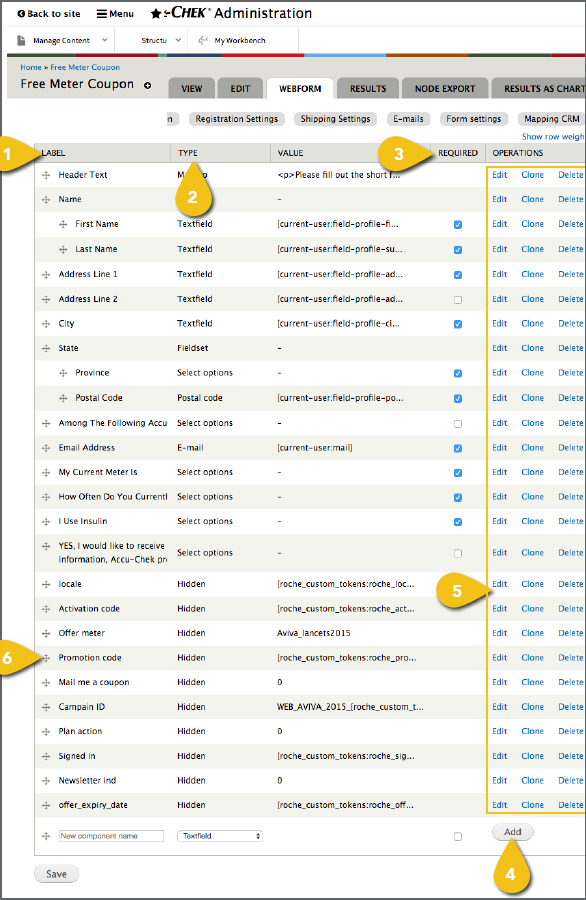Image resolution: width=586 pixels, height=900 pixels.
Task: Open the Form settings sub-tab
Action: coord(474,119)
